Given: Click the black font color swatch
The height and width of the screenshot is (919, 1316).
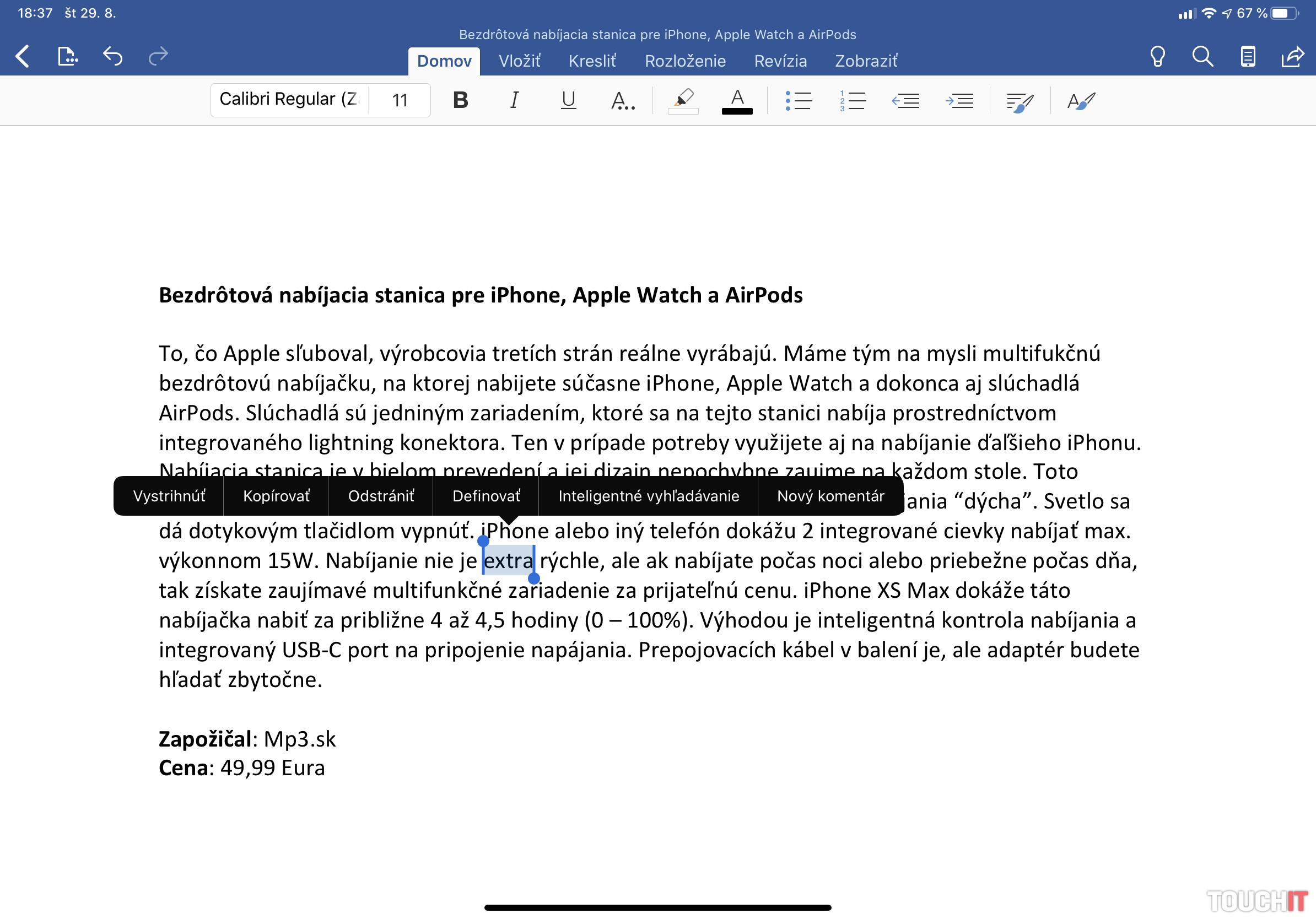Looking at the screenshot, I should point(737,101).
